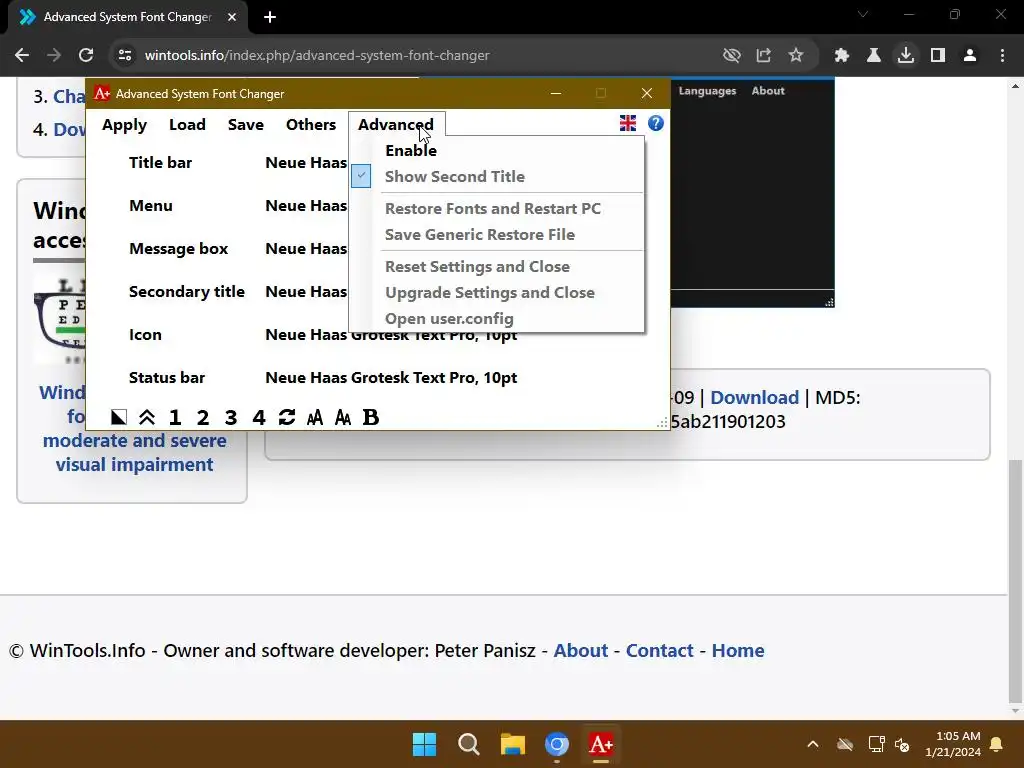Select profile number 2 icon
Viewport: 1024px width, 768px height.
[x=203, y=417]
